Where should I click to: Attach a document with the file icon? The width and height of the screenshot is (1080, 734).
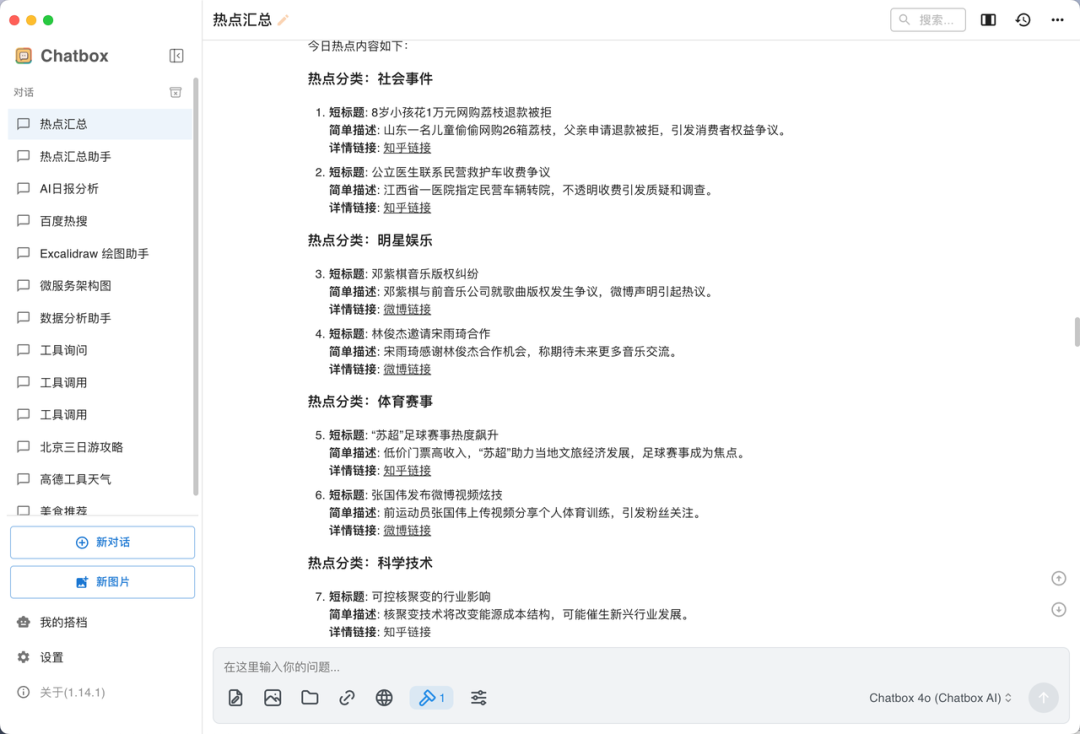[234, 697]
